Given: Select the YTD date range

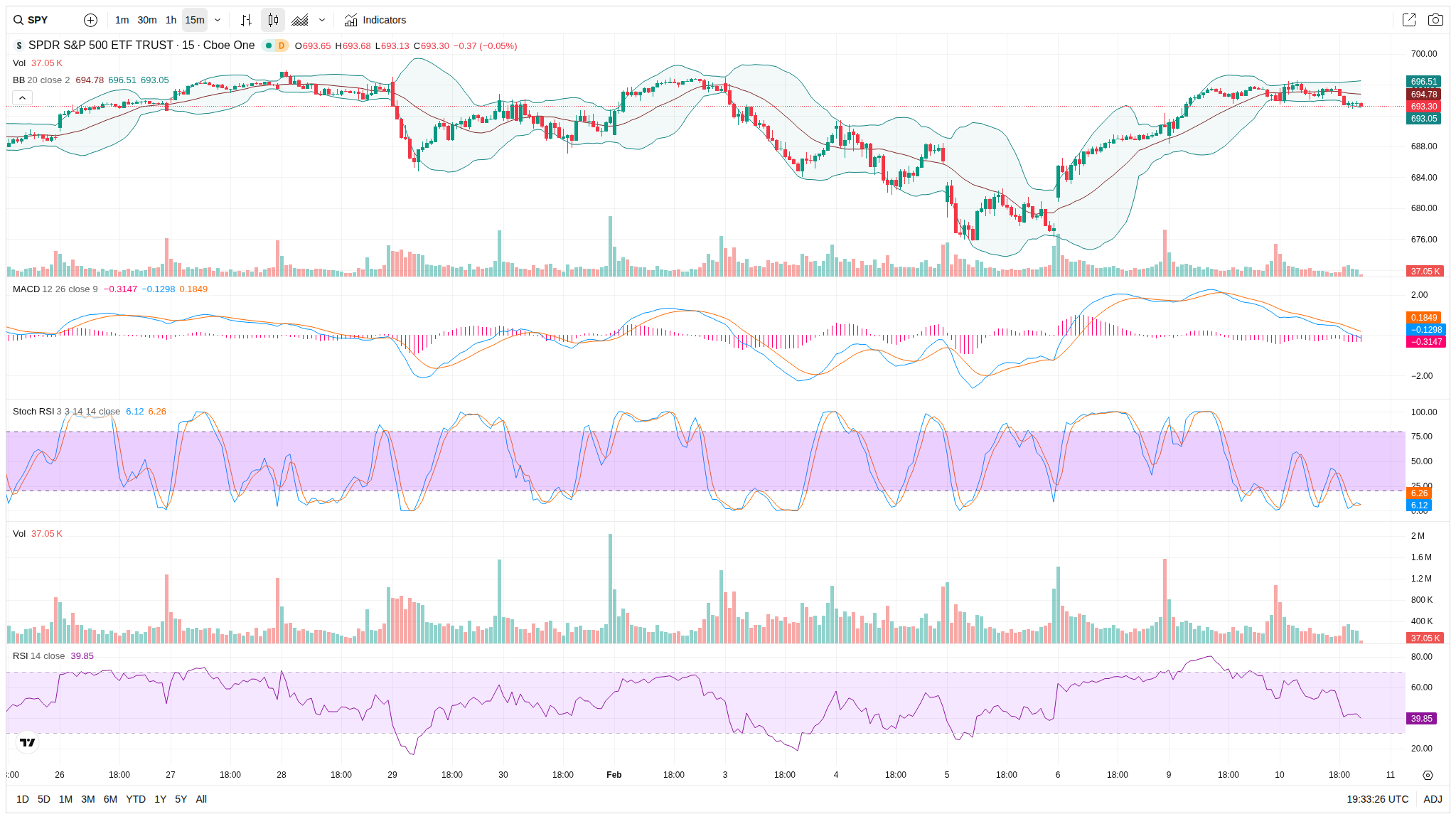Looking at the screenshot, I should (135, 799).
